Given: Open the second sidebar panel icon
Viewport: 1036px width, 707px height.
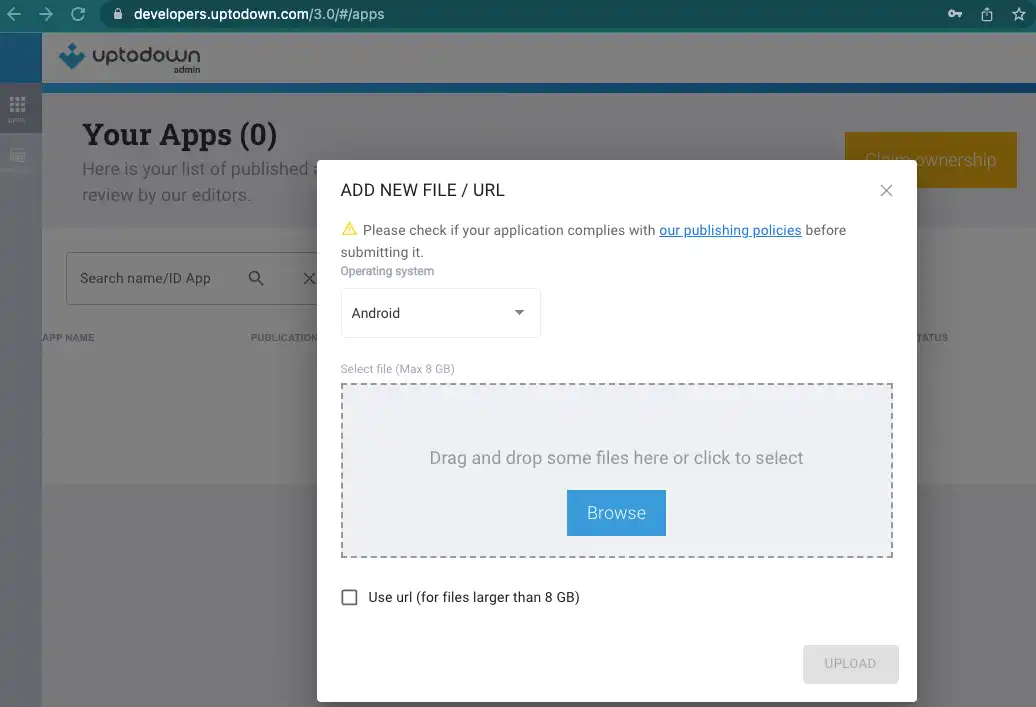Looking at the screenshot, I should (17, 155).
